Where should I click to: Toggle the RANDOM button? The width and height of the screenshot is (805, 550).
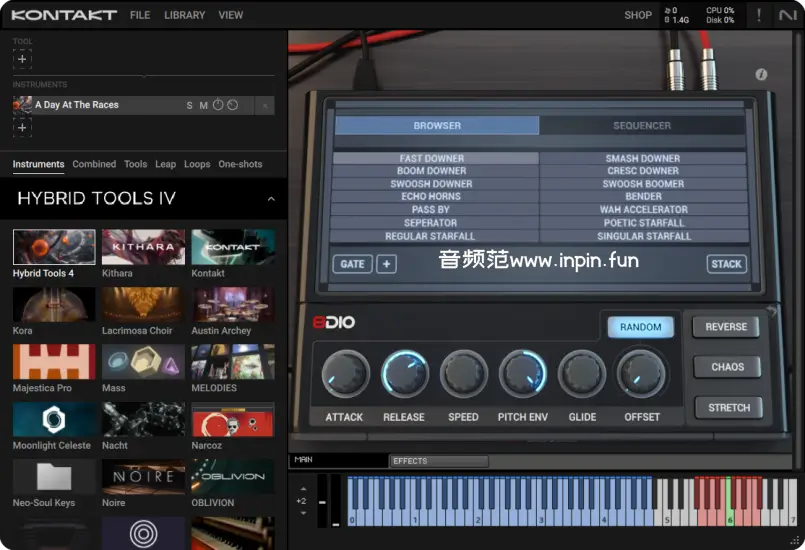640,327
